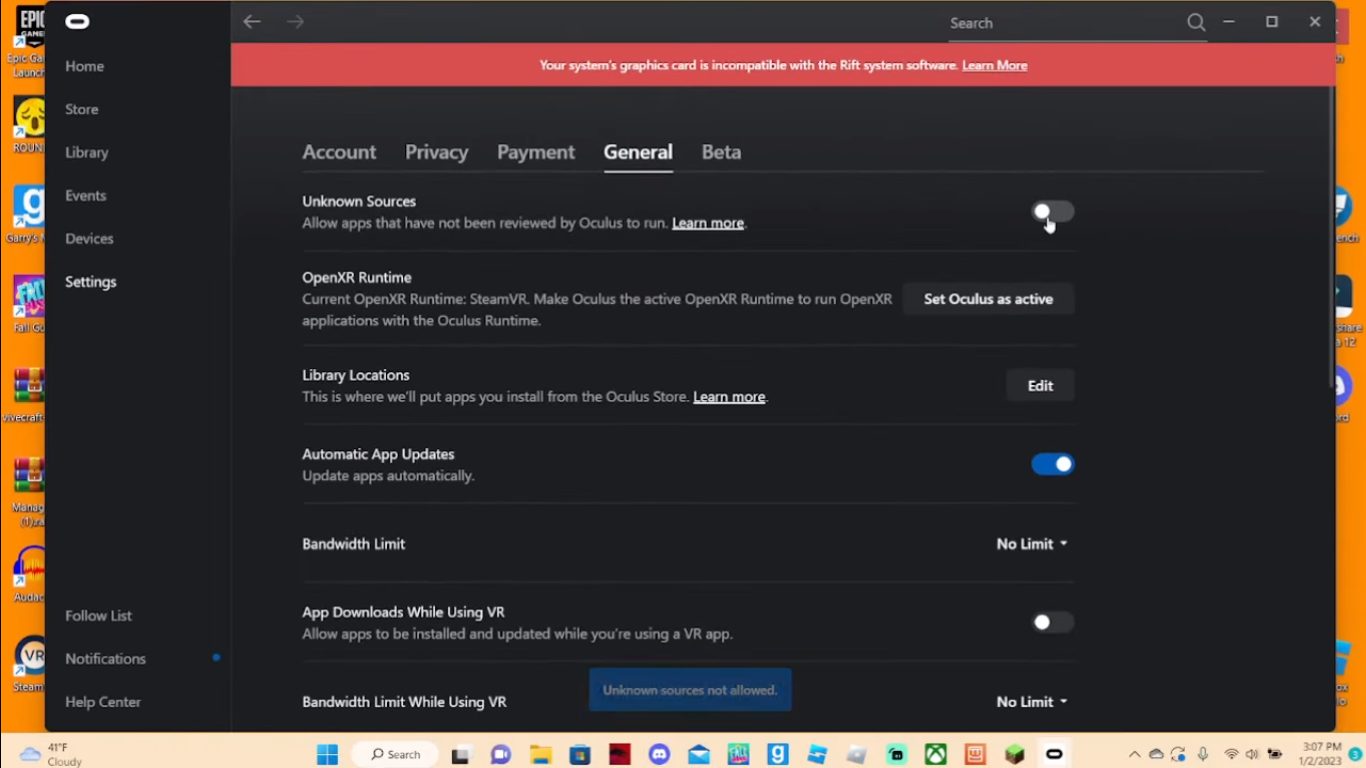
Task: Select the Epic Games Launcher desktop shortcut
Action: (28, 42)
